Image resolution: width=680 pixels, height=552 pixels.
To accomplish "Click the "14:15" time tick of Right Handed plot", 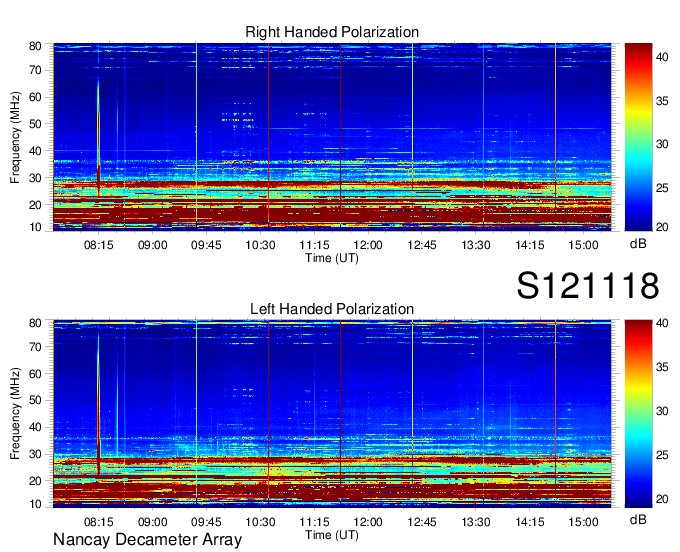I will pyautogui.click(x=530, y=245).
